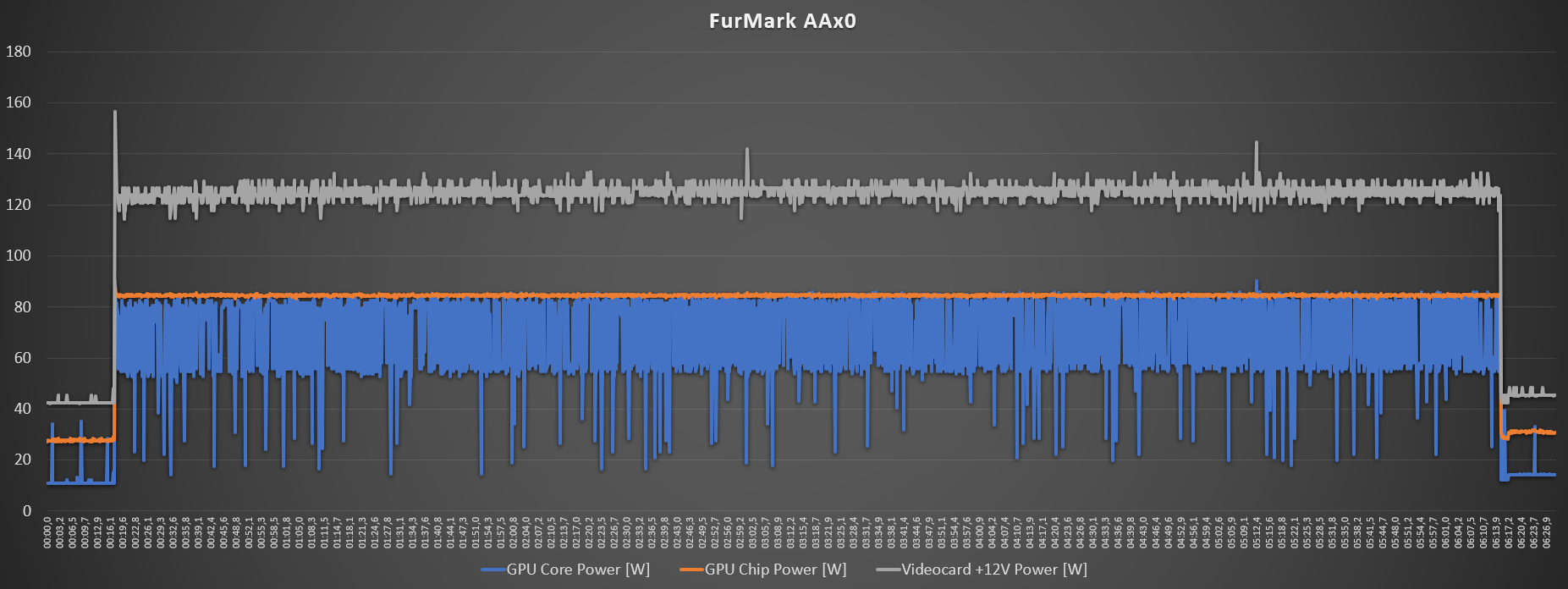Select the Videocard +12V Power [W] legend entry
The height and width of the screenshot is (589, 1568).
pos(982,570)
